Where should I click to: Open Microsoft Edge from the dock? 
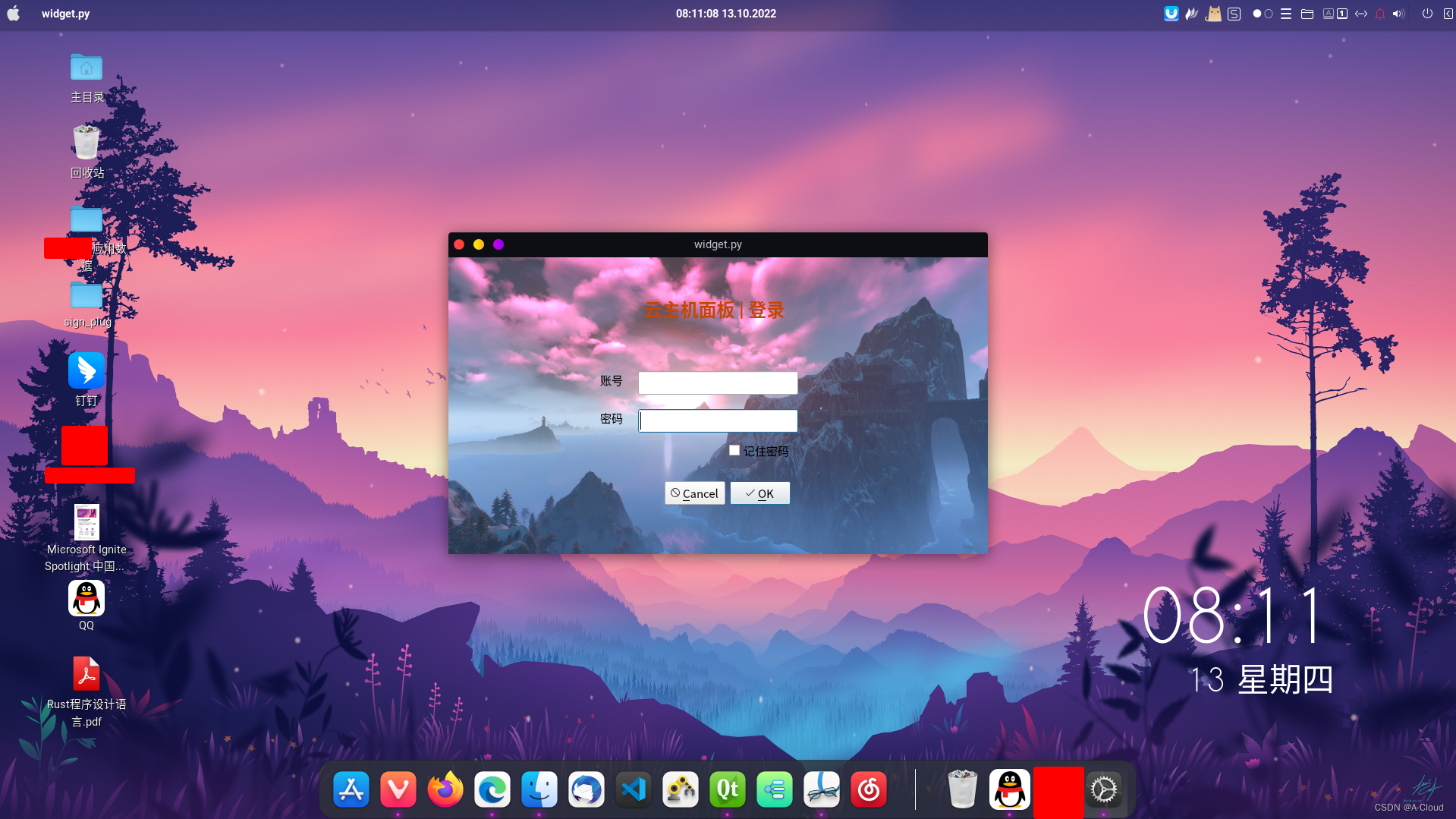coord(492,789)
